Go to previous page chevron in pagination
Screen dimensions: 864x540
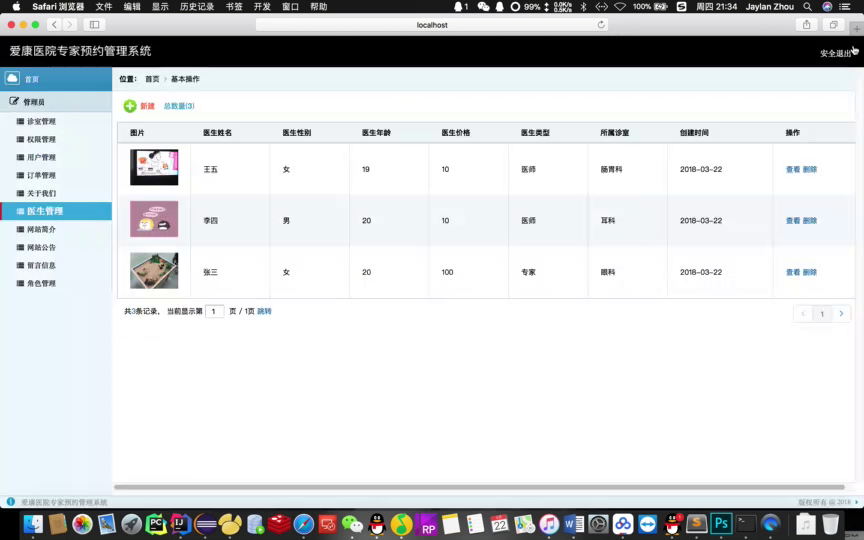pyautogui.click(x=803, y=314)
